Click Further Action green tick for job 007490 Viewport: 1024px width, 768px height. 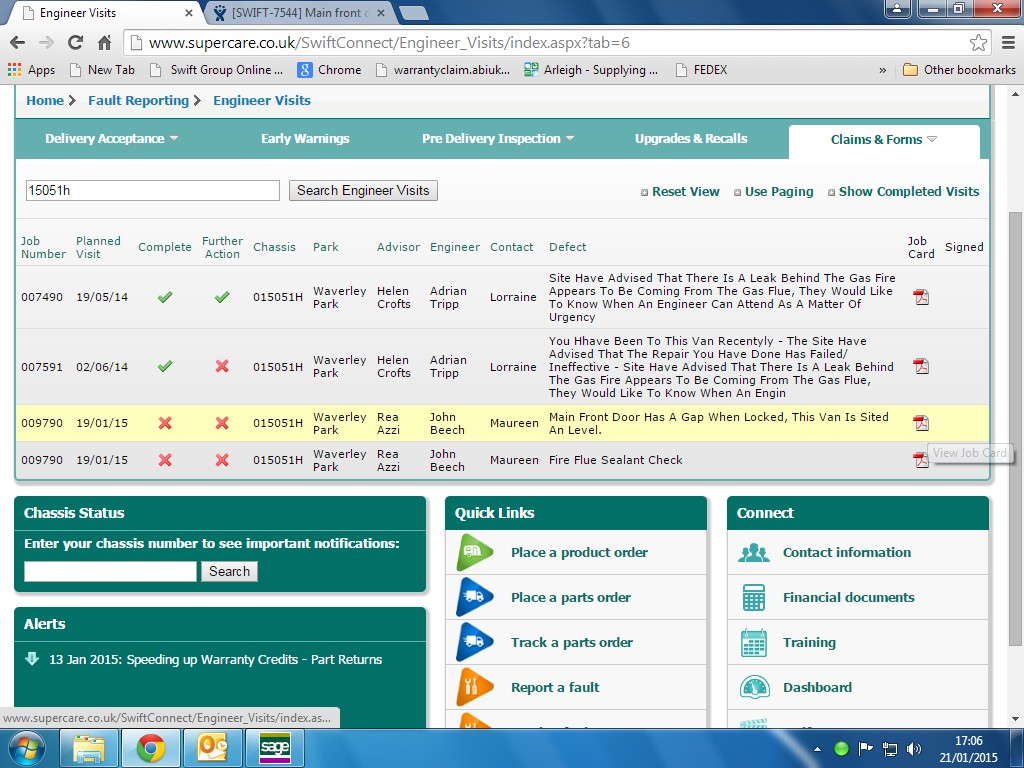tap(222, 297)
